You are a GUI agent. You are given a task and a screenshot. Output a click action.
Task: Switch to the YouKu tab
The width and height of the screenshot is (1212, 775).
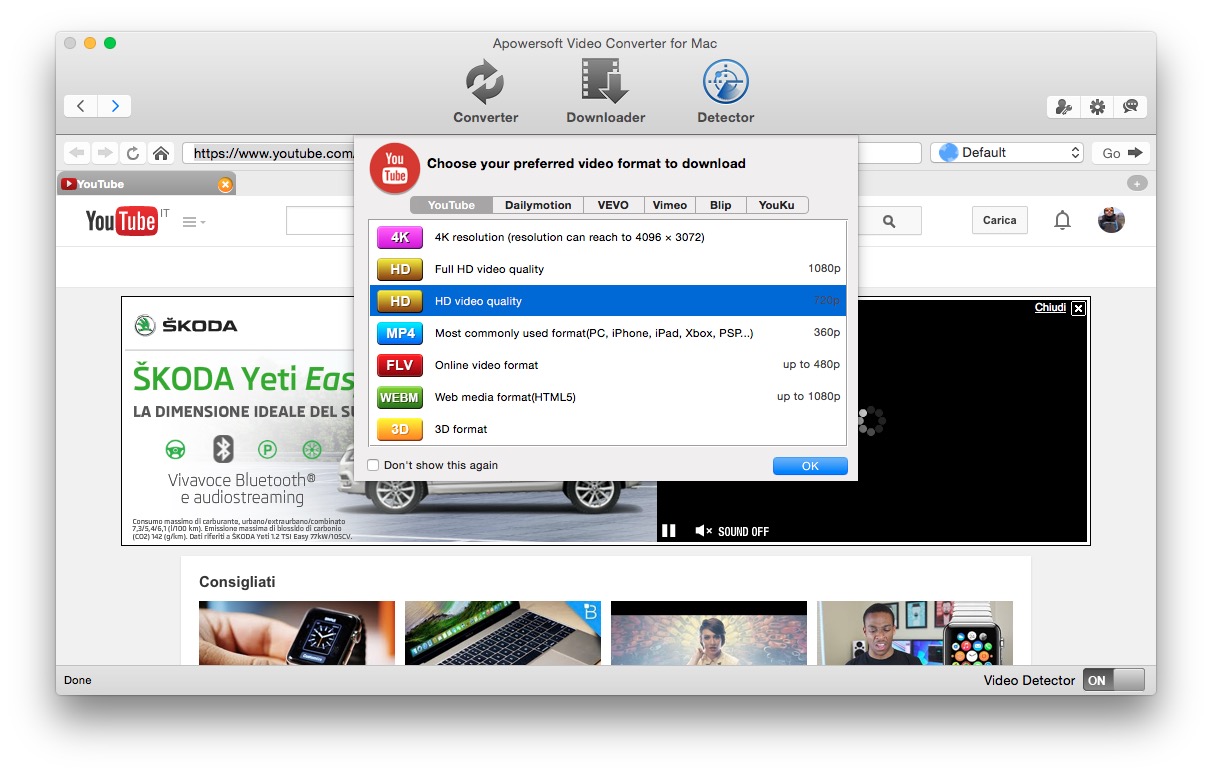[777, 205]
